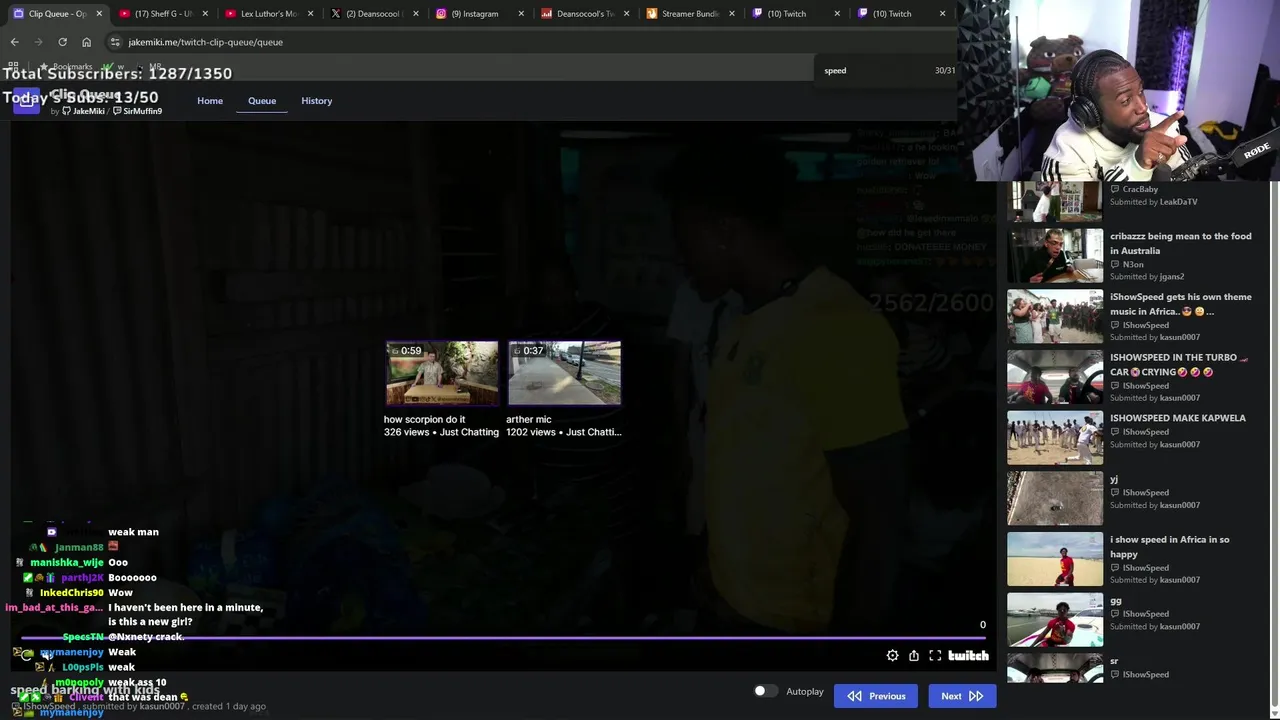Viewport: 1280px width, 720px height.
Task: Click the CracBaby channel name
Action: [x=1140, y=189]
